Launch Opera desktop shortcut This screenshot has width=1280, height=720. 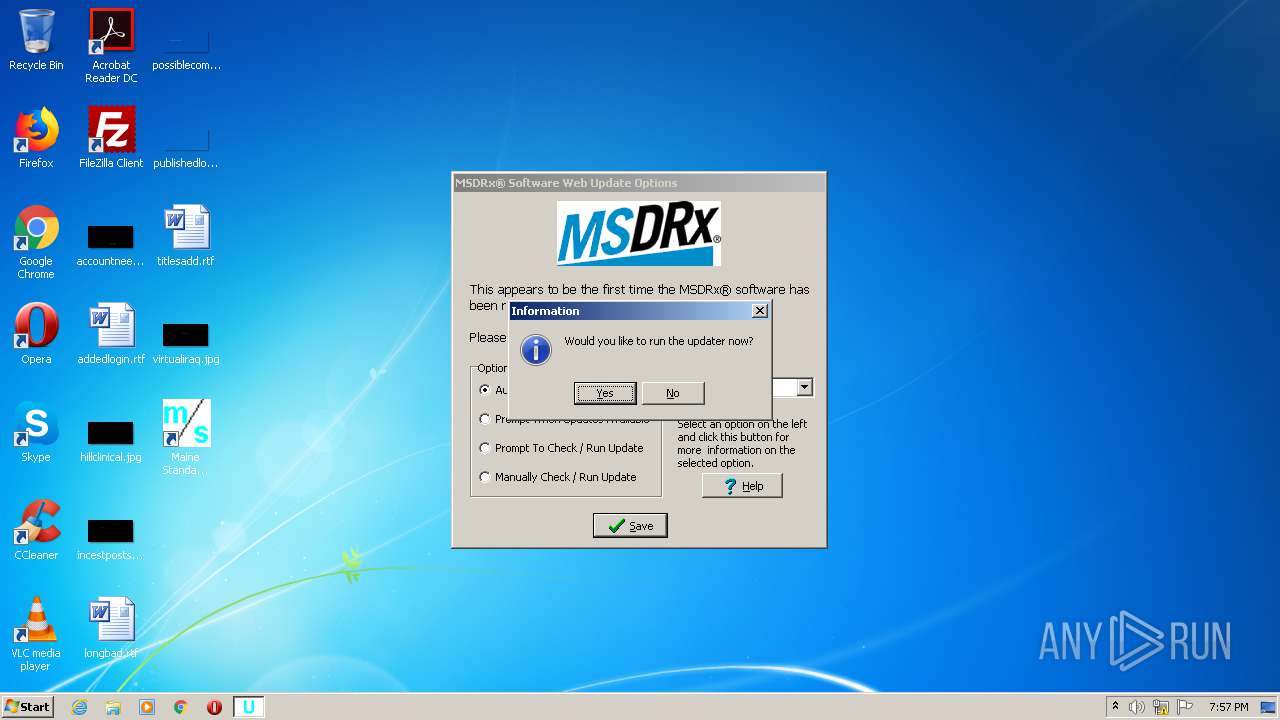pos(36,334)
